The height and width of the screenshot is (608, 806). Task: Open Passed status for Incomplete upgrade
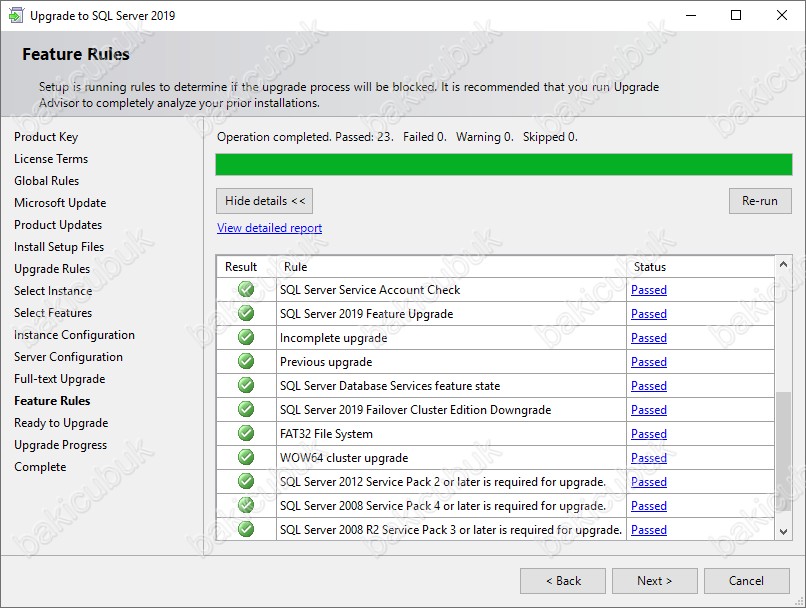tap(649, 338)
